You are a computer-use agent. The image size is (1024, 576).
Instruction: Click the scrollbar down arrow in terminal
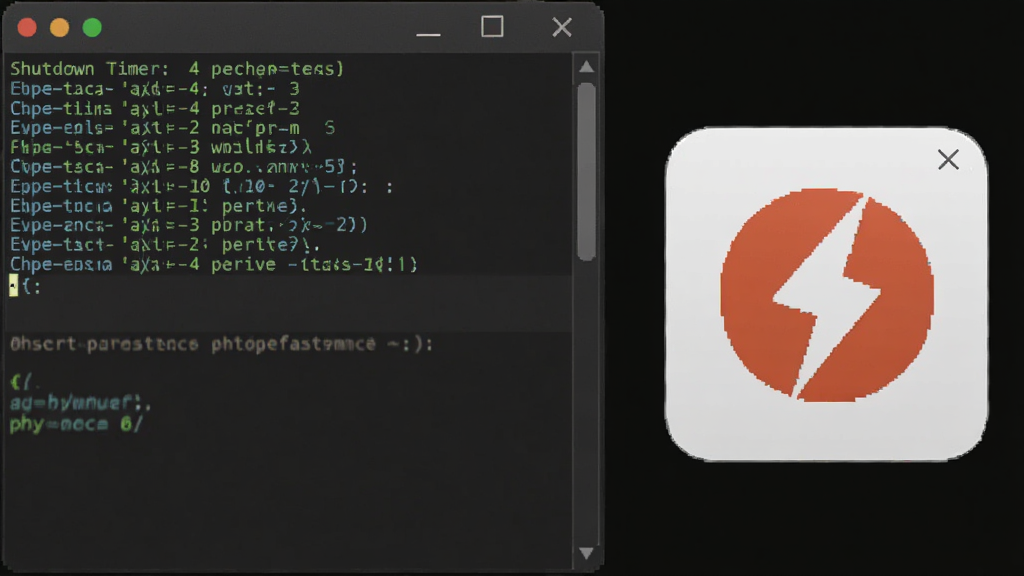coord(586,554)
